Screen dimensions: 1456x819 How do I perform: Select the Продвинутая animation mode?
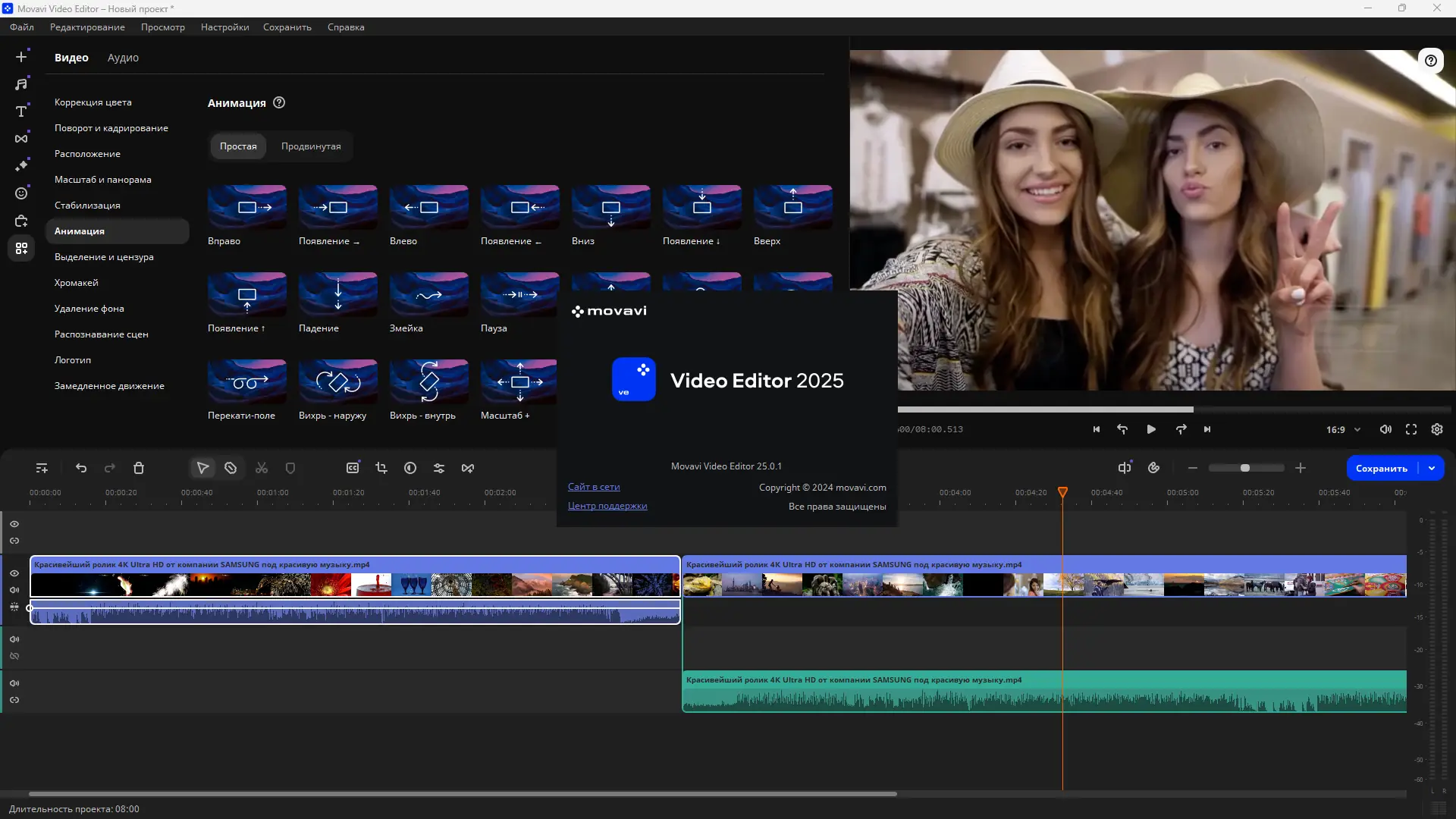[x=311, y=146]
